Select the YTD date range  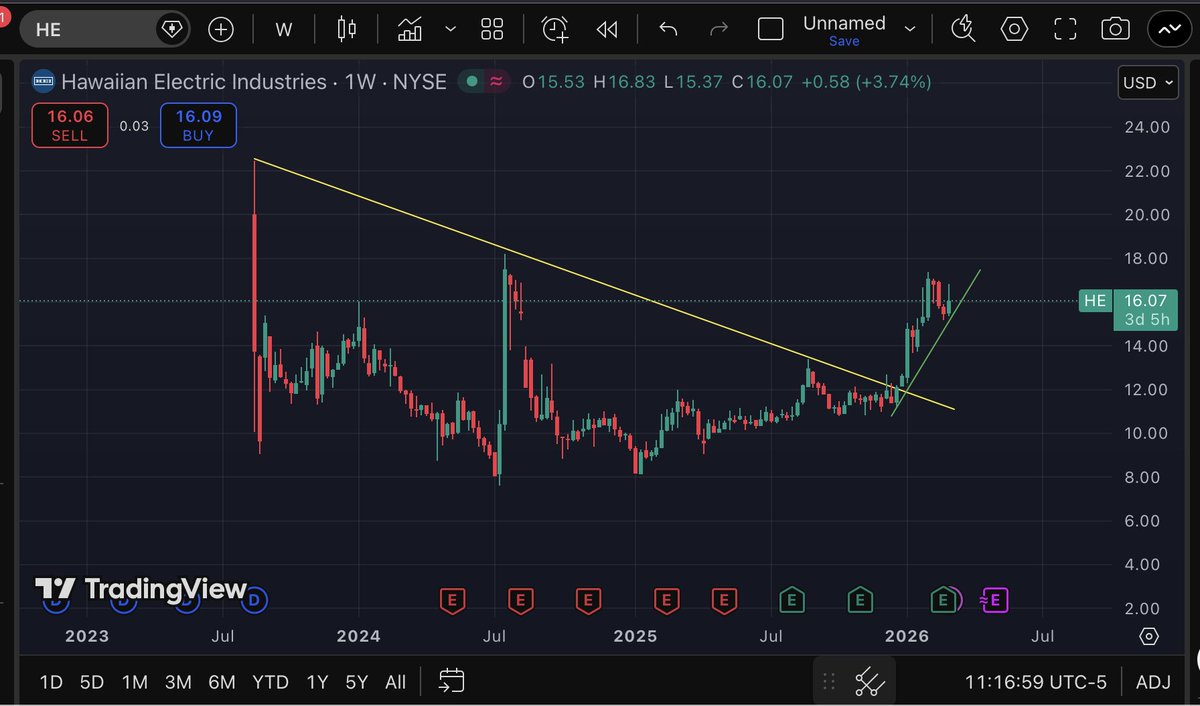pyautogui.click(x=271, y=682)
